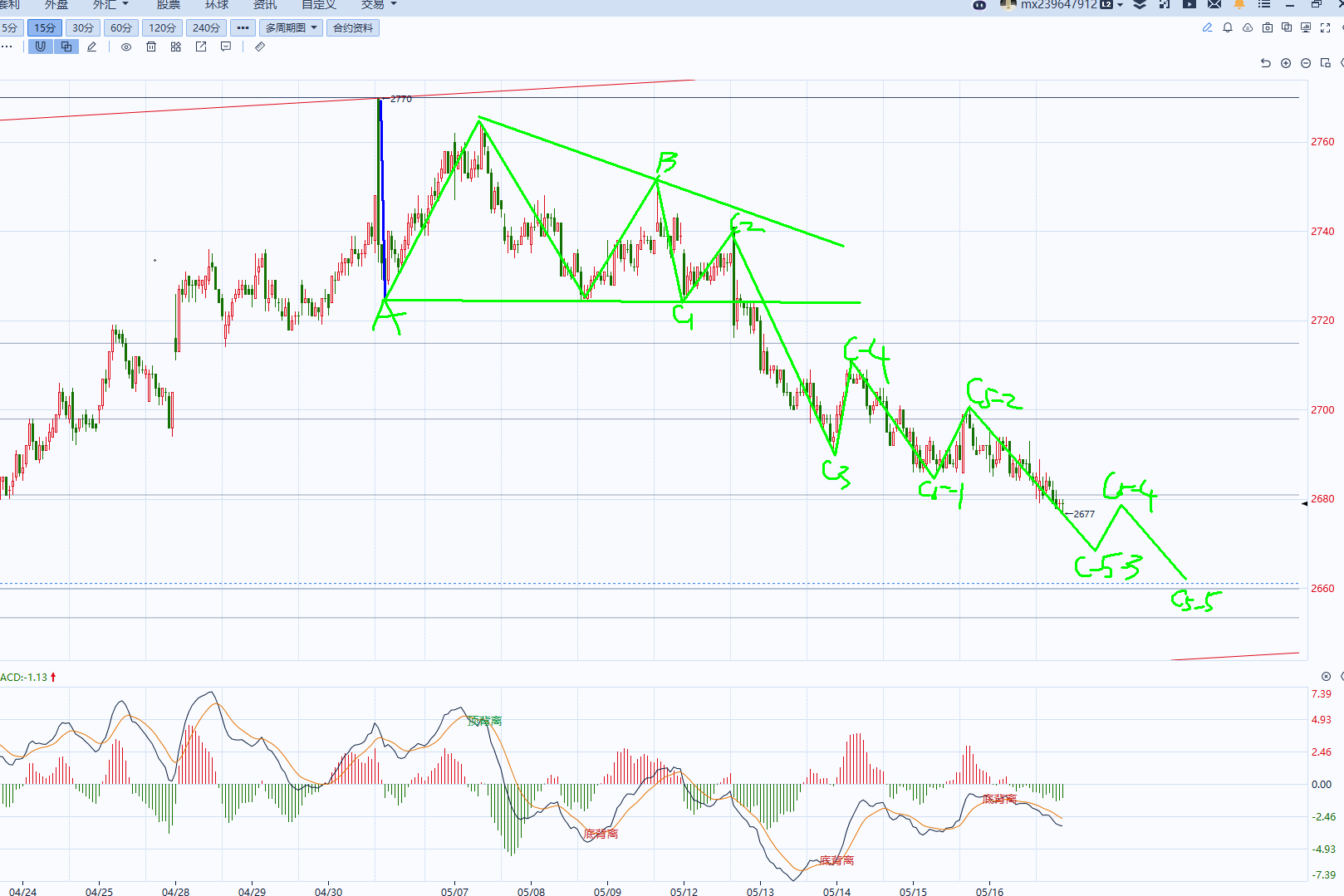Screen dimensions: 1344x896
Task: Click the 2770 high price label
Action: 401,99
